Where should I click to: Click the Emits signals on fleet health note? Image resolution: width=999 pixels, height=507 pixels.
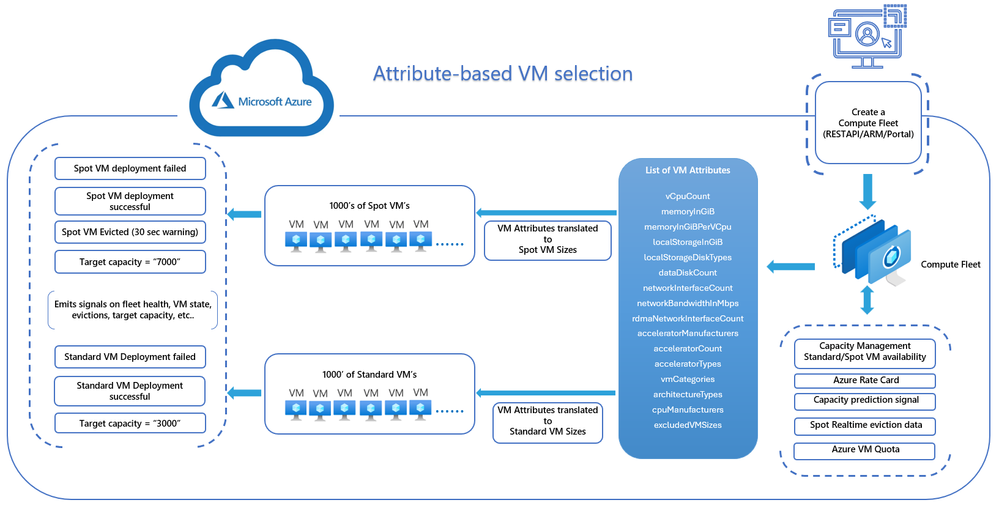[133, 310]
